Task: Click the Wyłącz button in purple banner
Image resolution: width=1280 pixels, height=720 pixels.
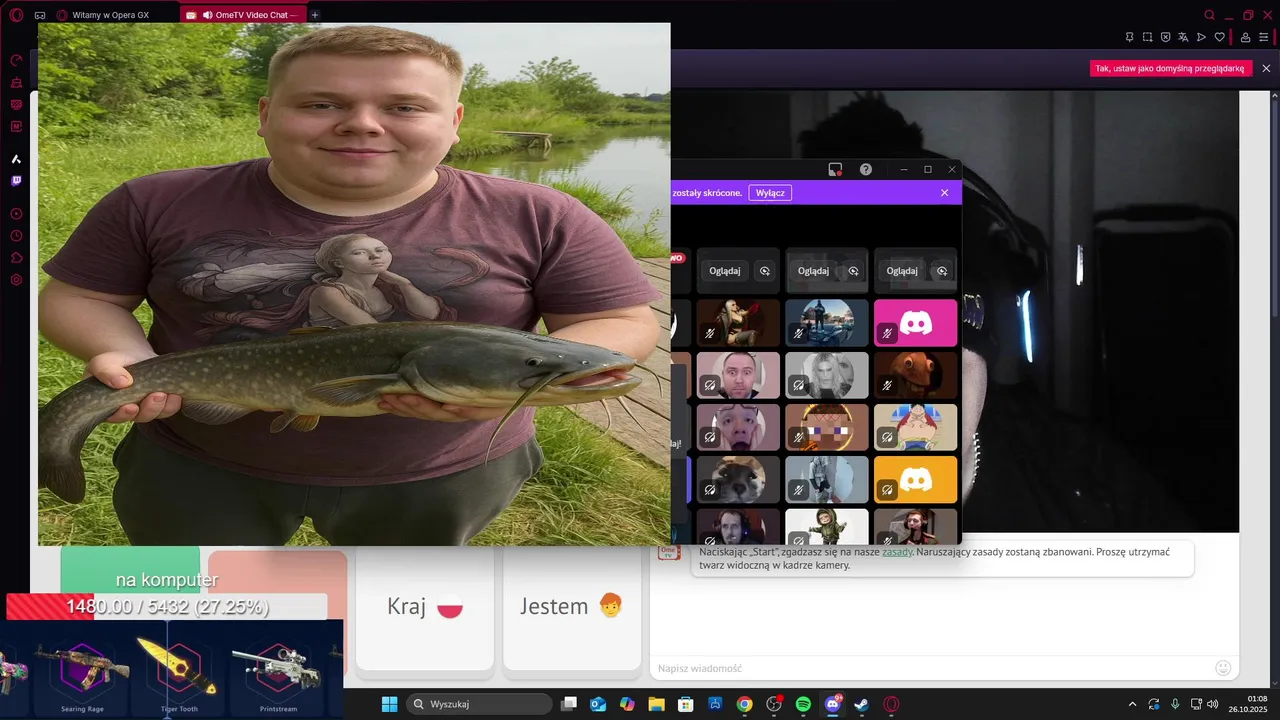Action: [x=770, y=193]
